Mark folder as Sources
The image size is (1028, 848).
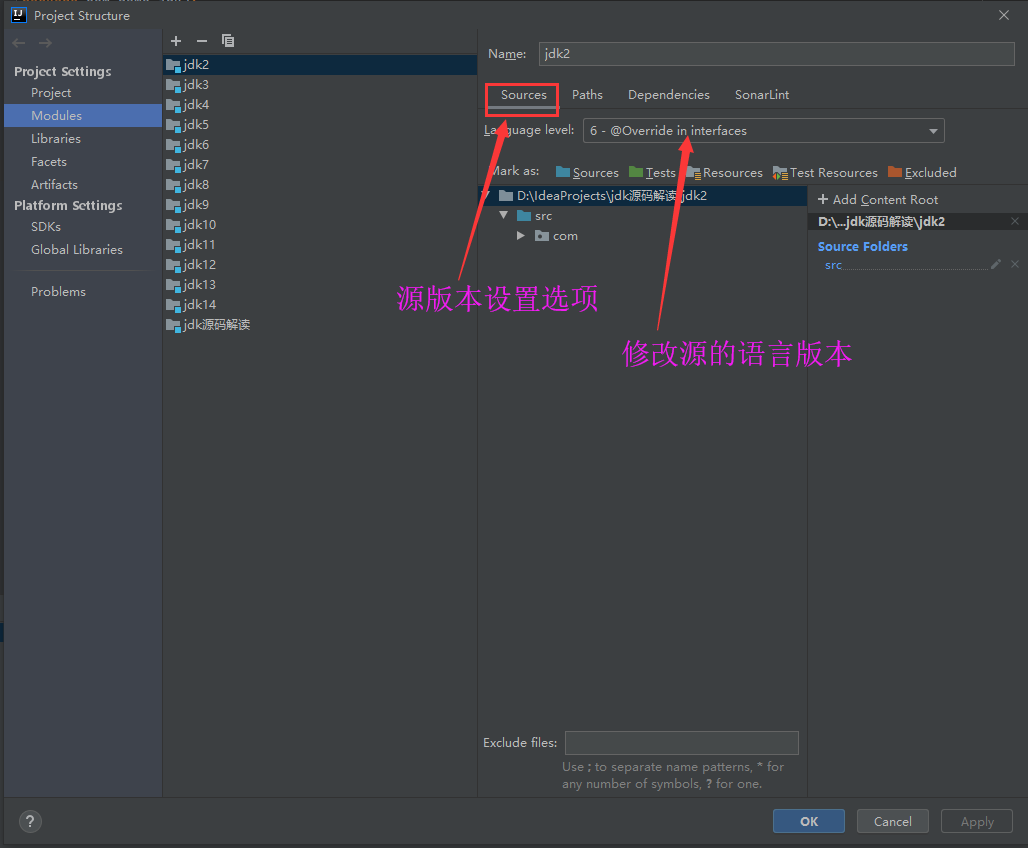[x=587, y=172]
